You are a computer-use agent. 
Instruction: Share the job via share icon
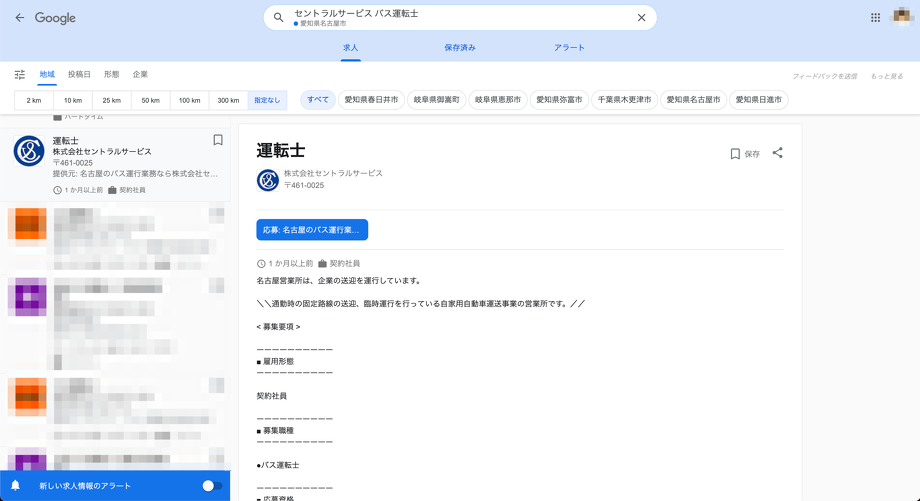(x=777, y=153)
